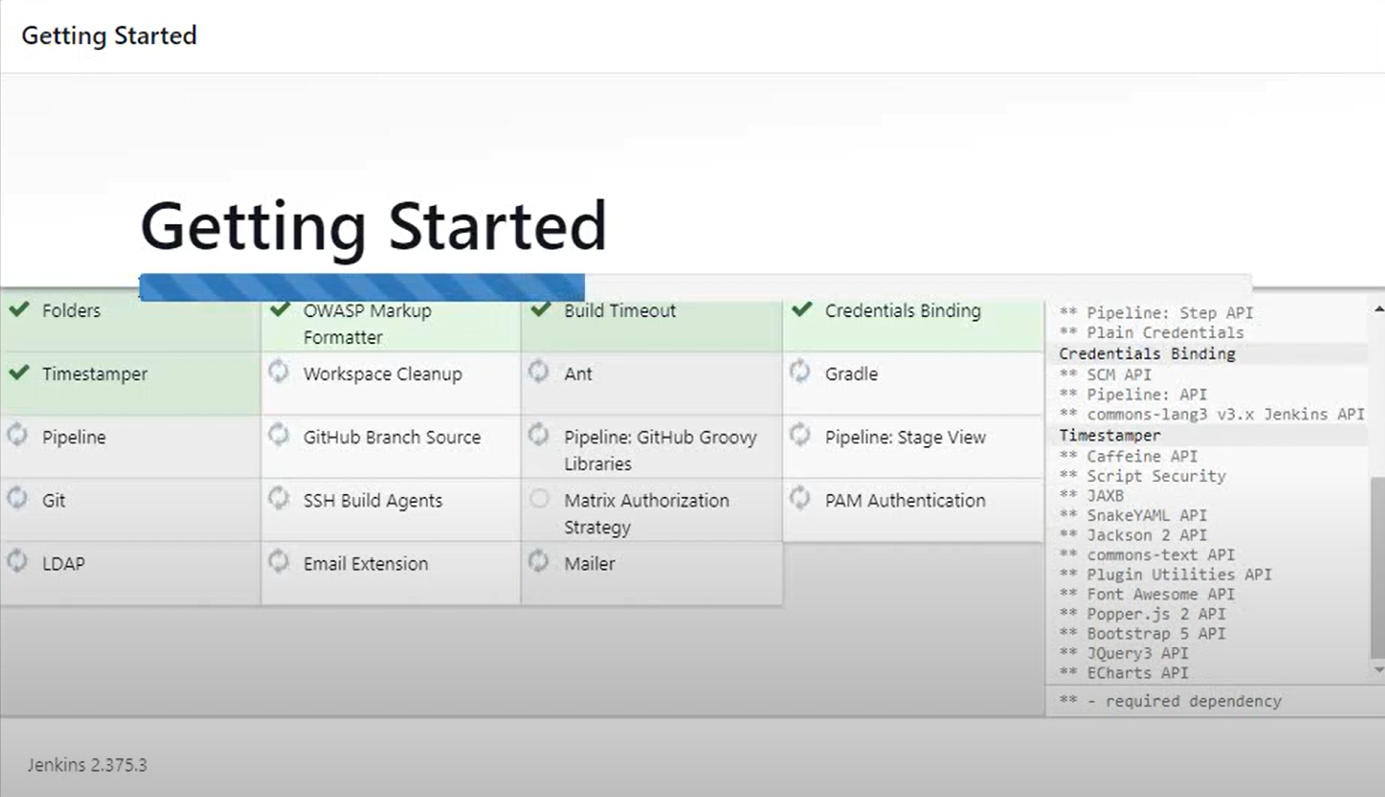Click the install progress bar

[x=695, y=287]
